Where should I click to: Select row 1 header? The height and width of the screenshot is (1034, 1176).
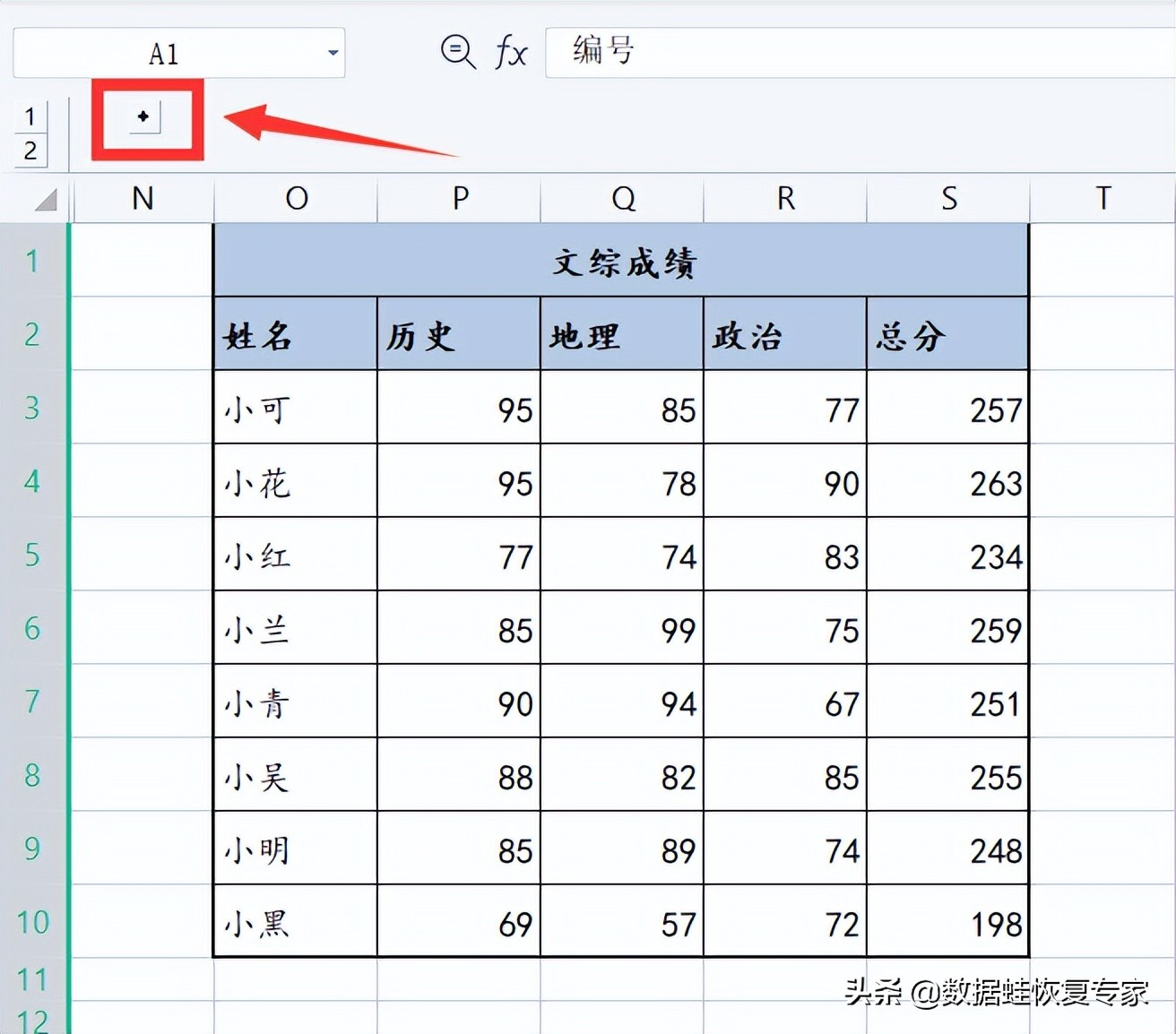point(33,261)
